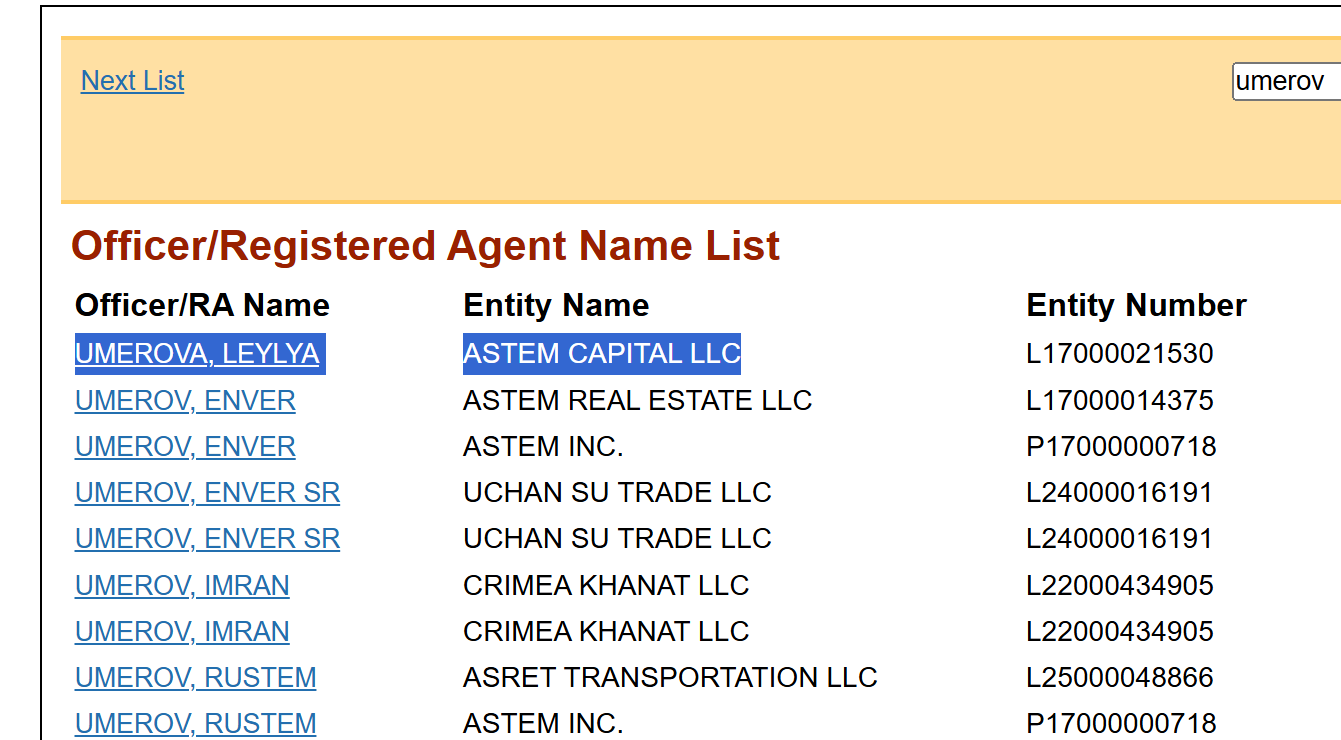Viewport: 1341px width, 740px height.
Task: Open the second UMEROV, ENVER SR link
Action: pos(207,539)
